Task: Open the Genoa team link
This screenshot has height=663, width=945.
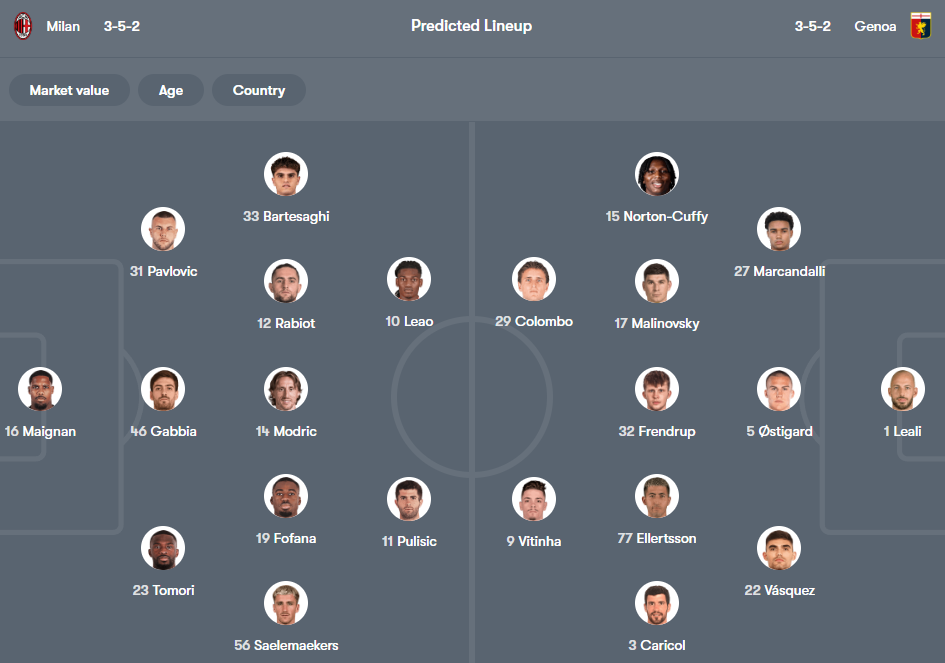Action: pos(875,26)
